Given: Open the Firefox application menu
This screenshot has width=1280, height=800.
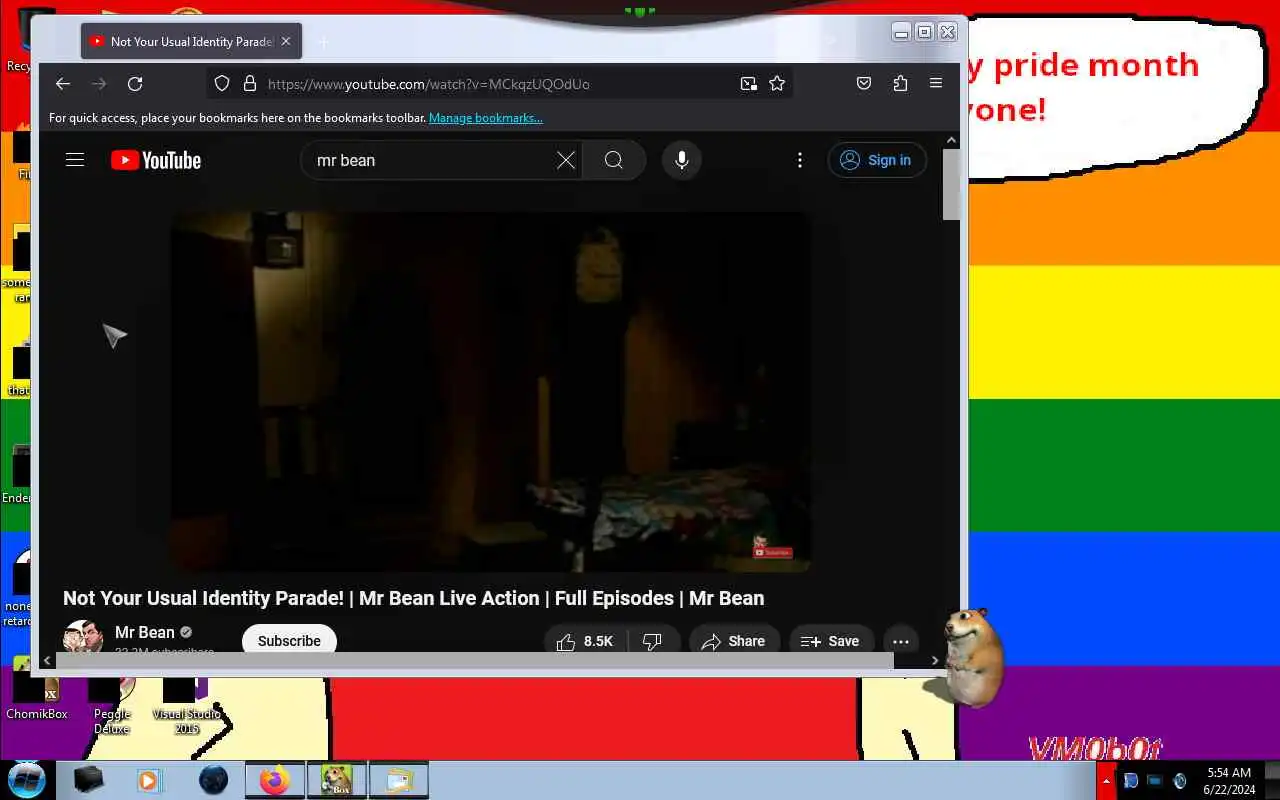Looking at the screenshot, I should [x=936, y=84].
